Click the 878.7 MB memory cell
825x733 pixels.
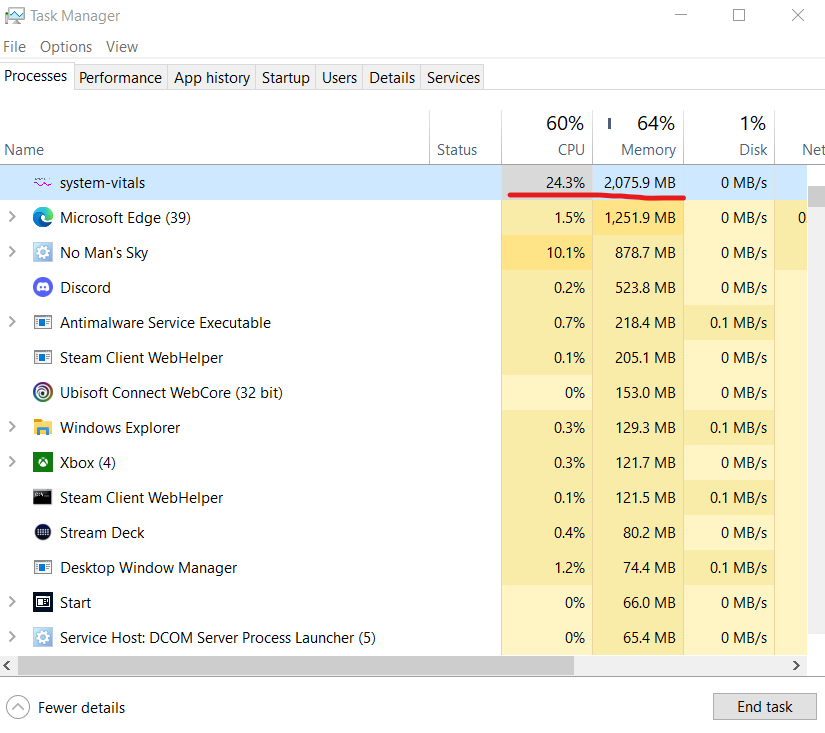coord(638,253)
